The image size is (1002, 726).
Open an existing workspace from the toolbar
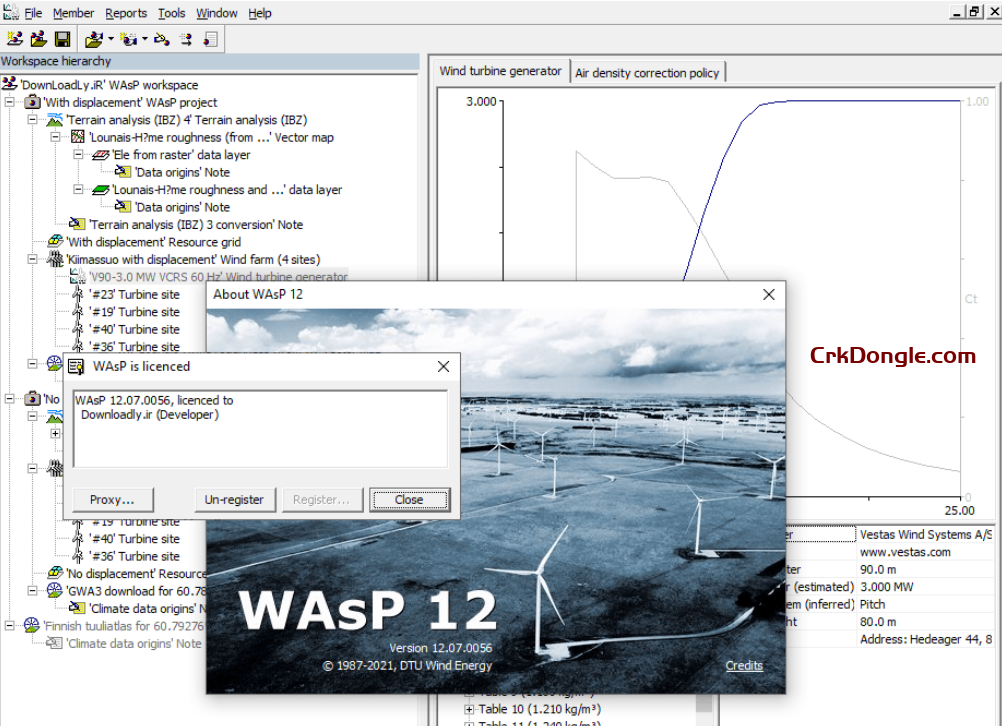click(x=38, y=37)
